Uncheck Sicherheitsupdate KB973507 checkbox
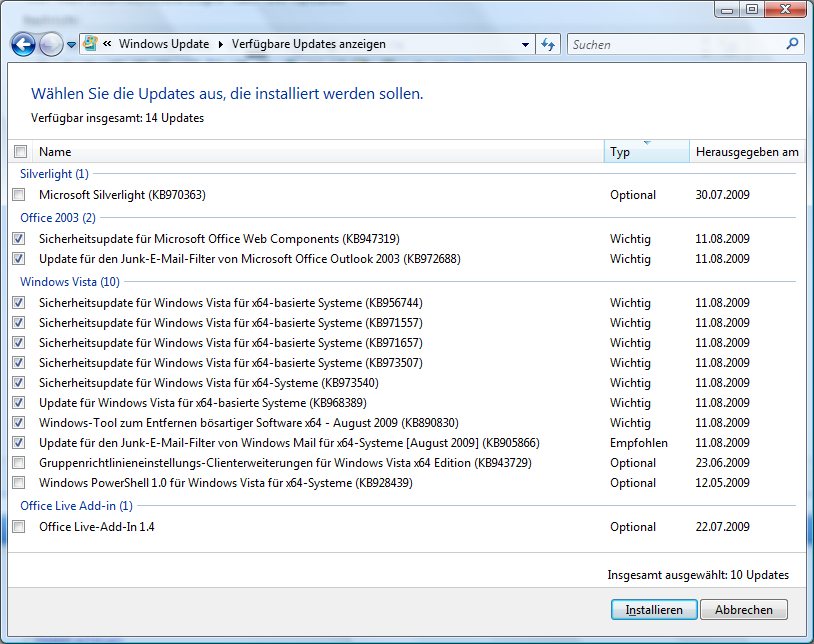Image resolution: width=814 pixels, height=644 pixels. tap(19, 363)
